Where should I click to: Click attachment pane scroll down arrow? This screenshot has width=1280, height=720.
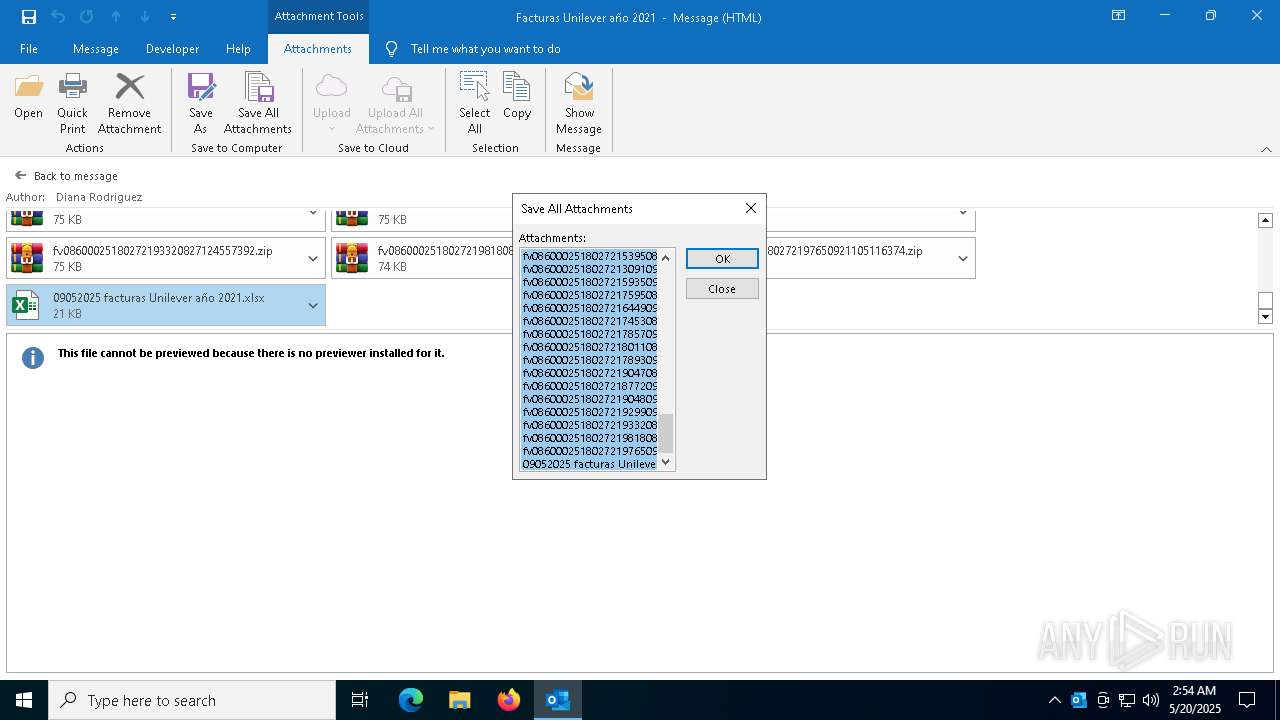click(1265, 317)
